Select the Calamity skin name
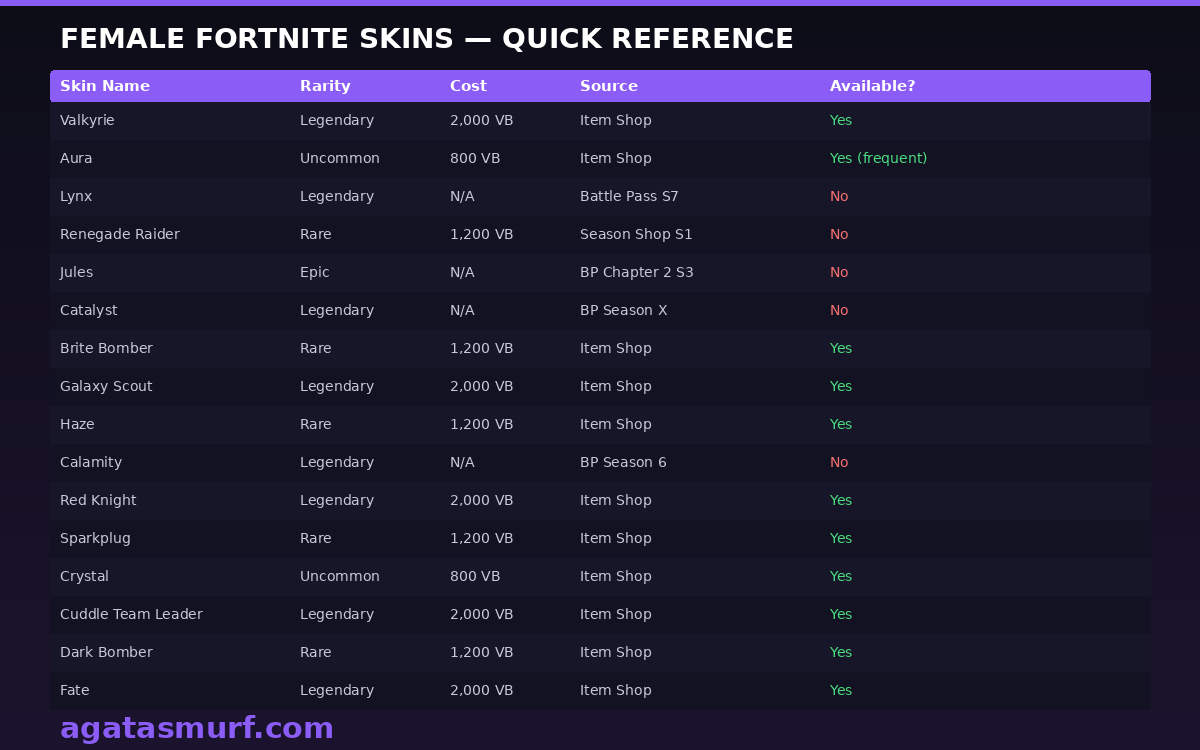This screenshot has width=1200, height=750. point(91,462)
